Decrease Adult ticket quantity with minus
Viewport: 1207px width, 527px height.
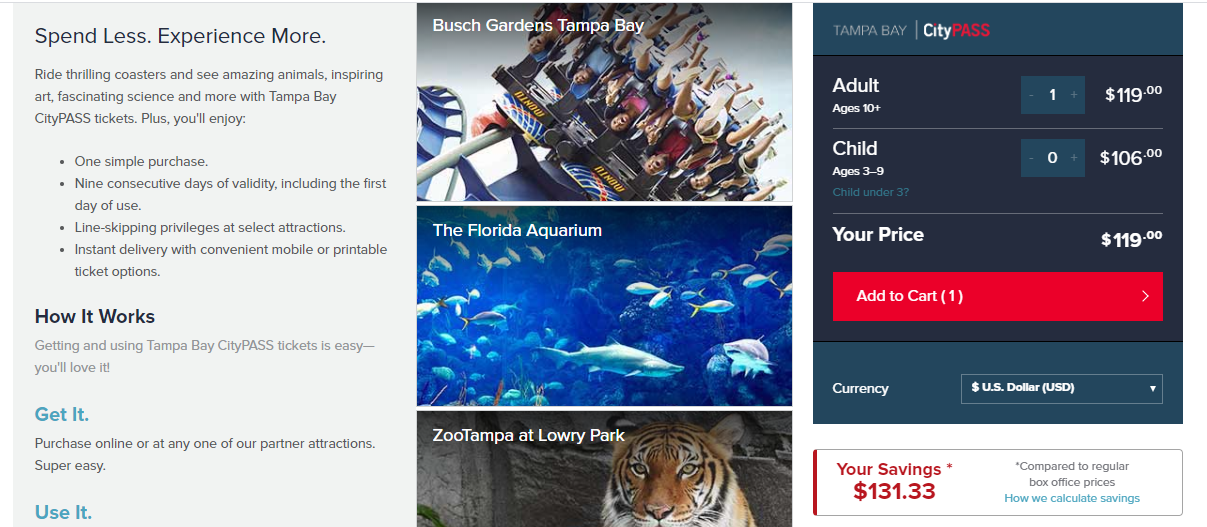click(1032, 95)
